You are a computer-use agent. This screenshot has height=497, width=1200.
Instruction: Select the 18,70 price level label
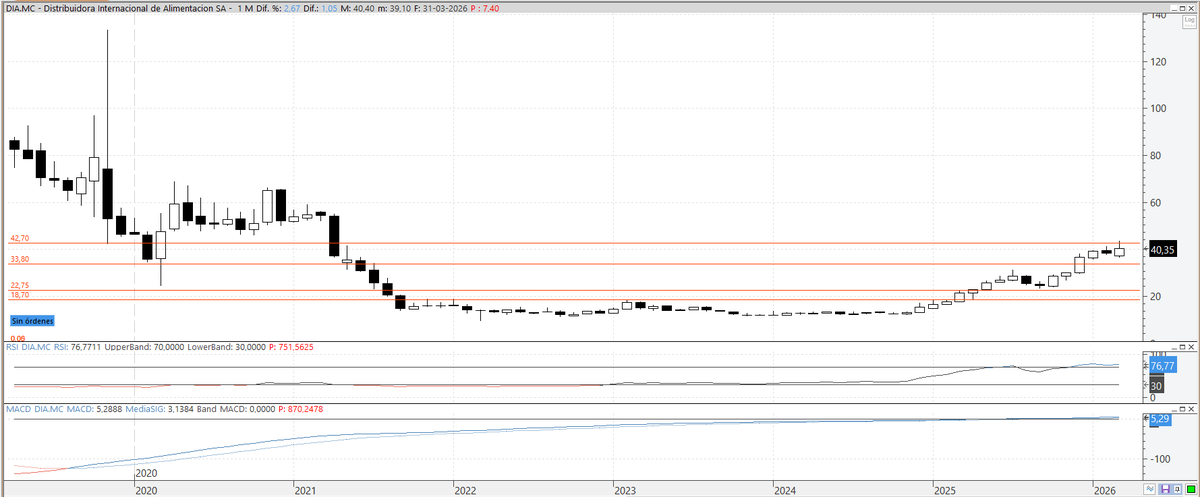(x=21, y=295)
